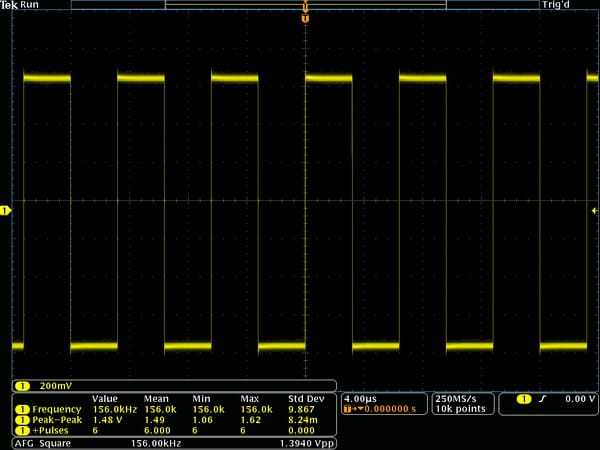This screenshot has height=450, width=600.
Task: Click the channel 1 ground reference marker
Action: (x=5, y=210)
